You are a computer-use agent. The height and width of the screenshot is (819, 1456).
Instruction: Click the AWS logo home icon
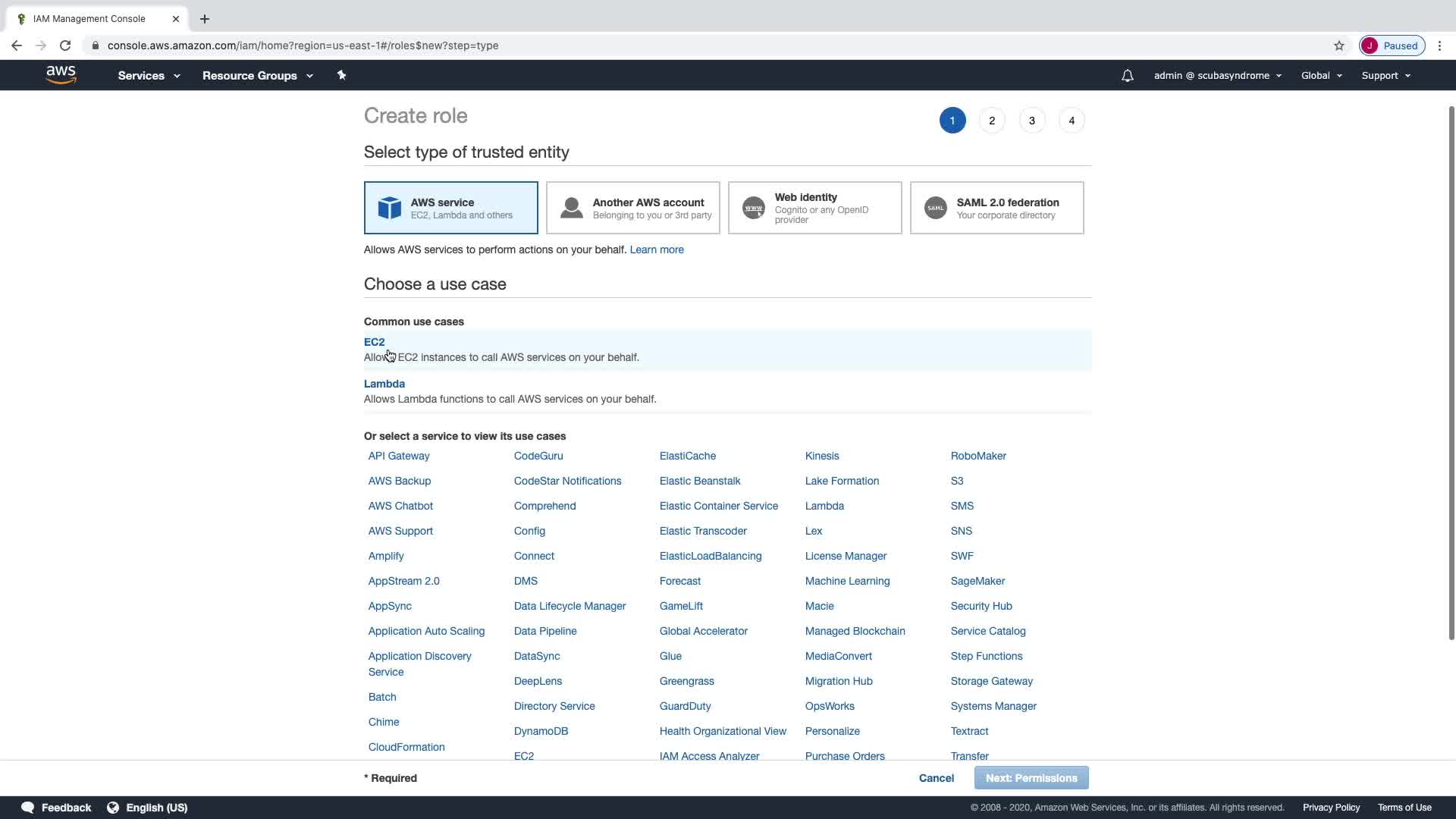click(x=61, y=75)
